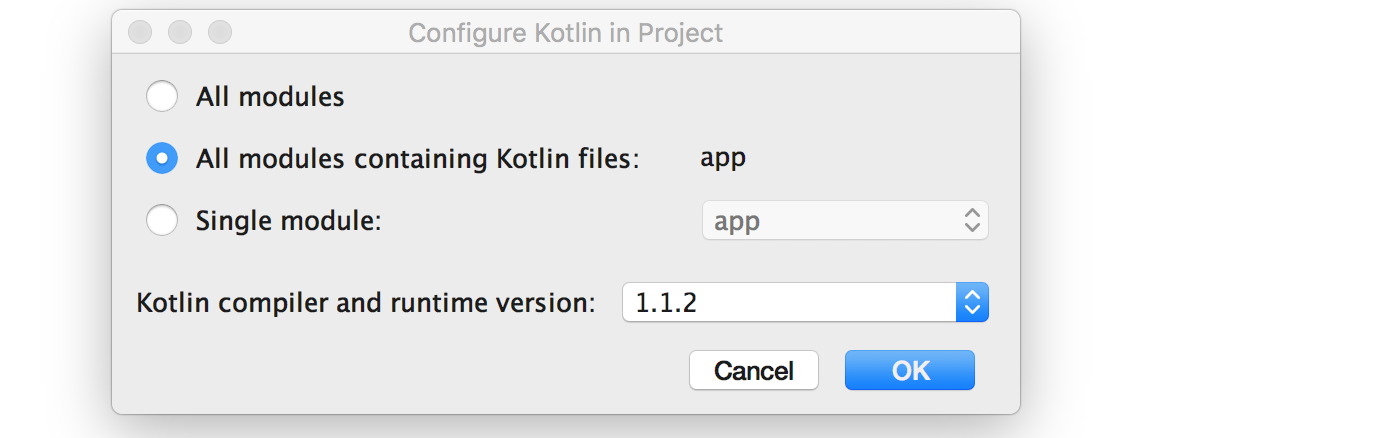Viewport: 1400px width, 438px height.
Task: Open the Single module "app" dropdown
Action: 844,221
